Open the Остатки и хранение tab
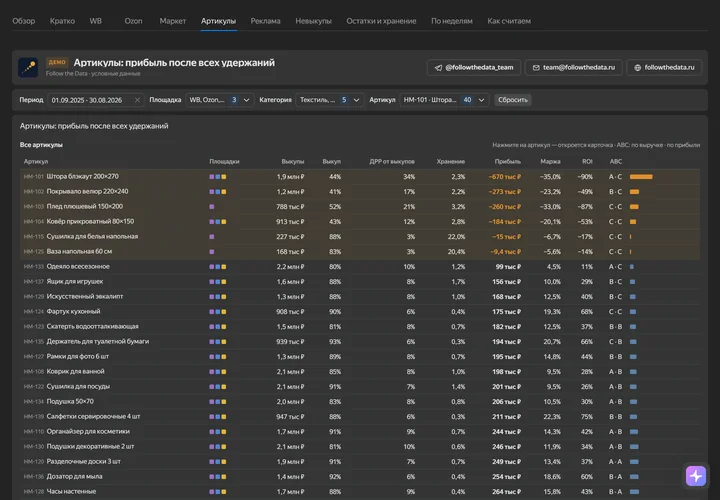Viewport: 720px width, 500px height. 381,21
